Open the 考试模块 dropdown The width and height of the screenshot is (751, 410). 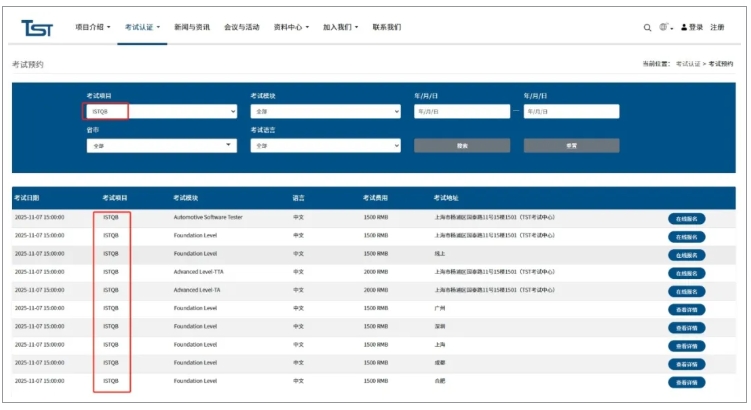click(x=327, y=112)
